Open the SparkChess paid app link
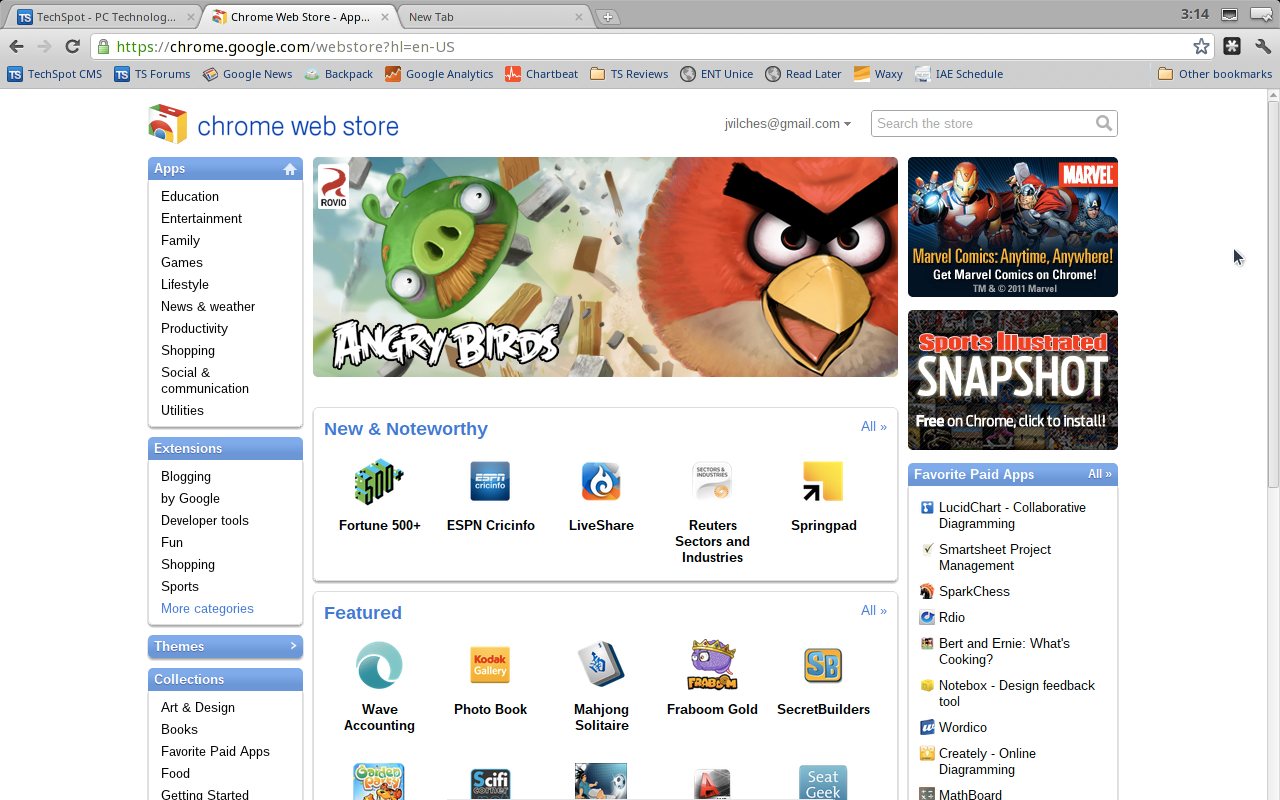Screen dimensions: 1280x800 [x=974, y=591]
